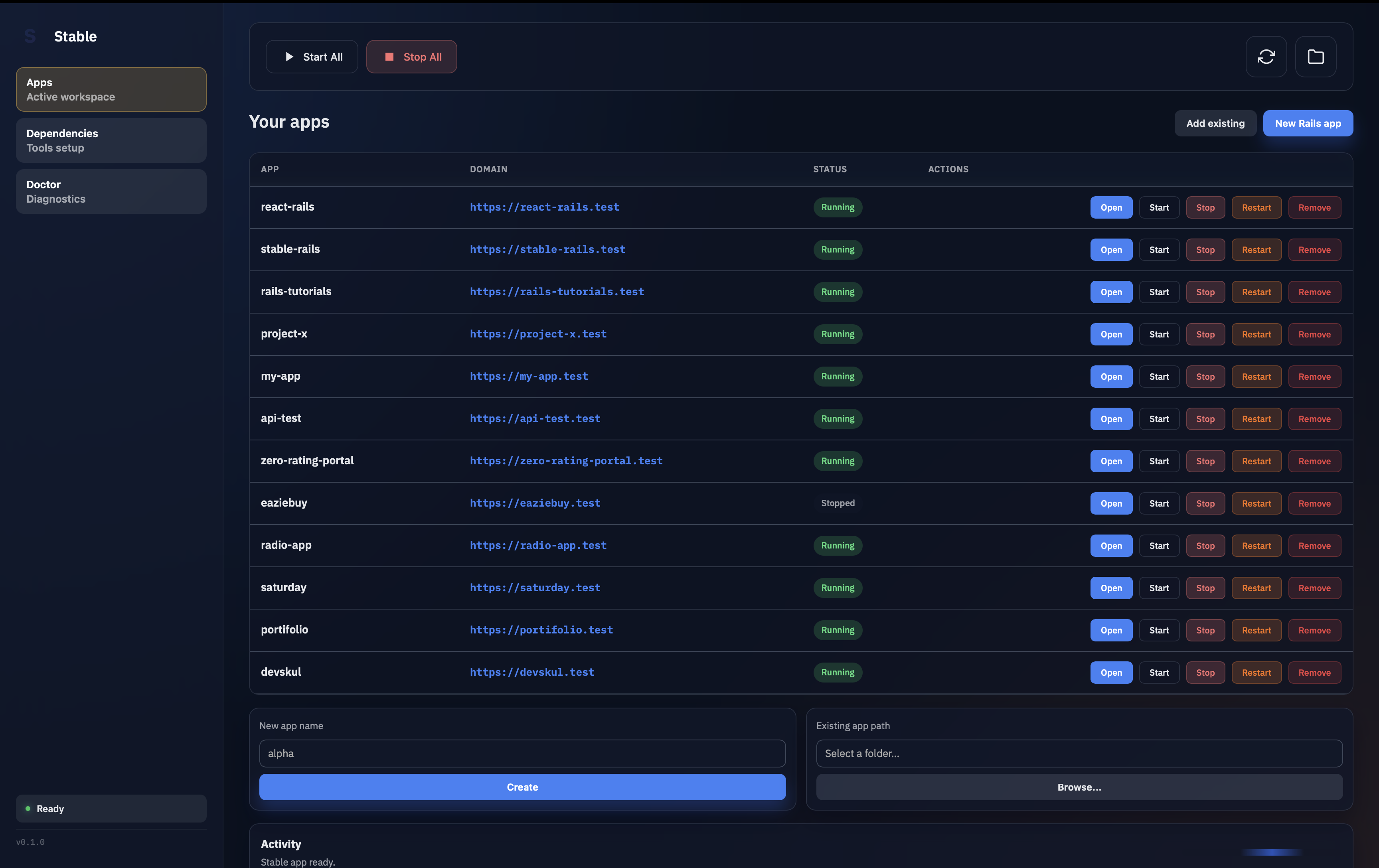Open the stable-rails.test domain link
This screenshot has height=868, width=1379.
(x=547, y=249)
